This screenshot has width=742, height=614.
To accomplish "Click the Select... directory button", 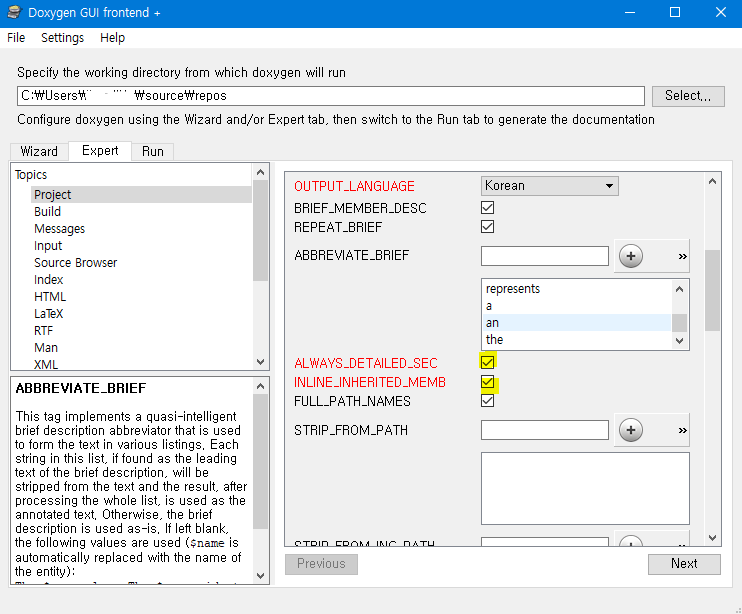I will click(x=688, y=96).
